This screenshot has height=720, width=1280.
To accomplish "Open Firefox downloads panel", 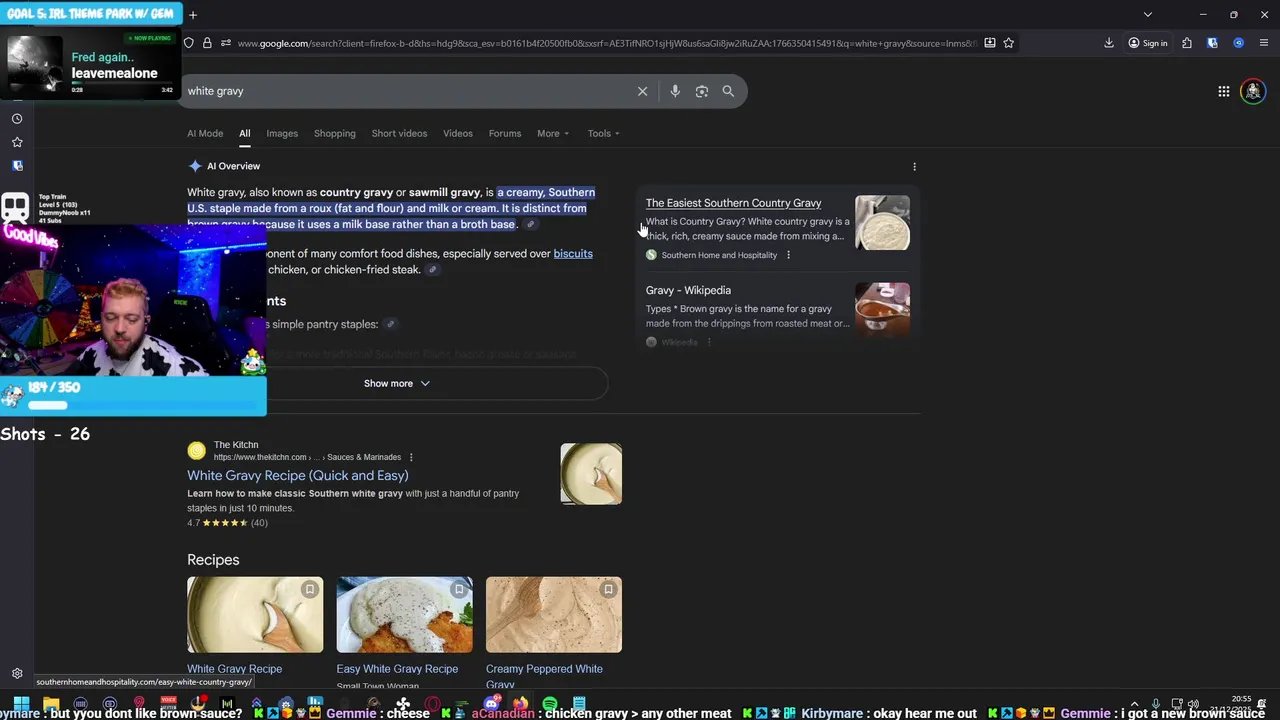I will [1109, 43].
